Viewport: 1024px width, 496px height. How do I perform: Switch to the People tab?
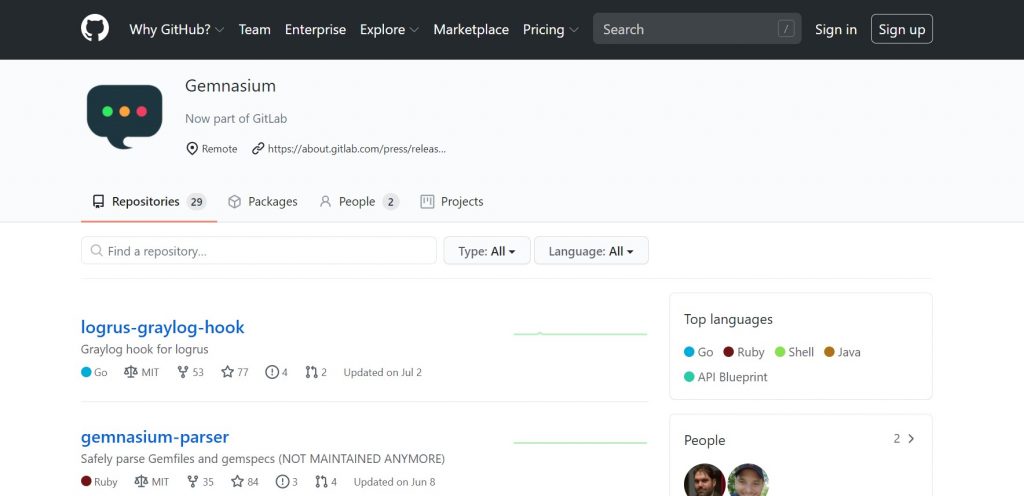359,202
